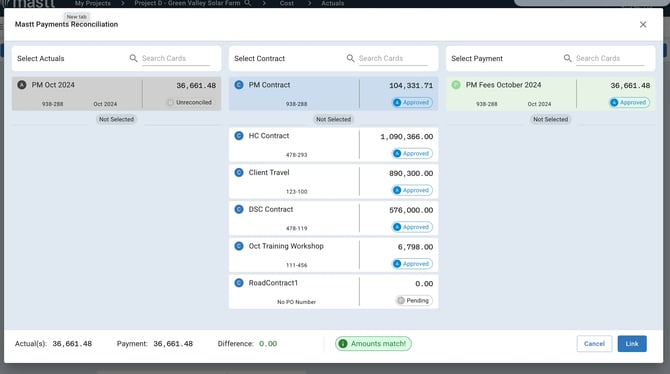The height and width of the screenshot is (374, 670).
Task: Select the HC Contract card title
Action: 269,136
